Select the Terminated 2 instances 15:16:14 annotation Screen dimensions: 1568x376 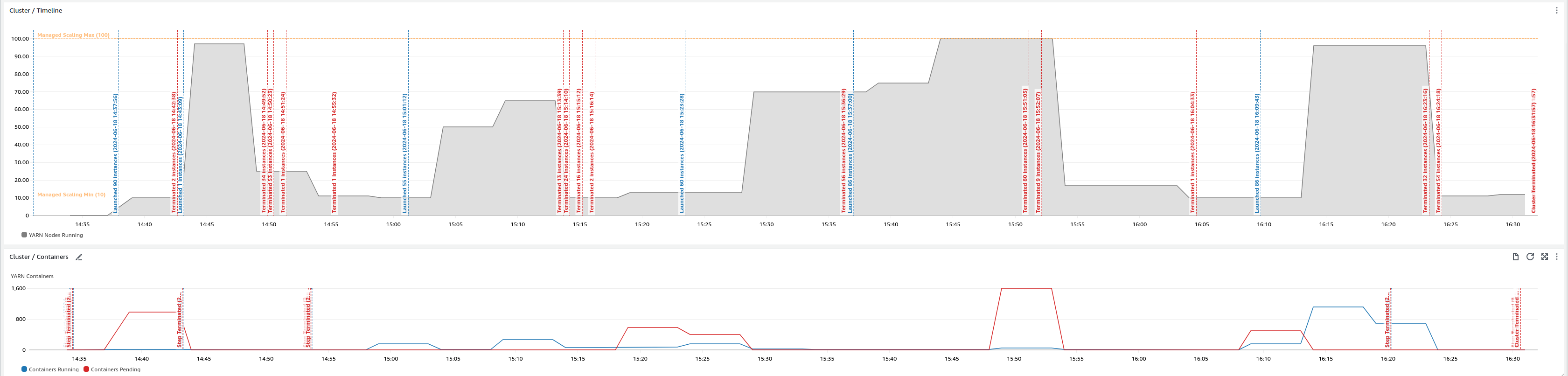tap(592, 153)
